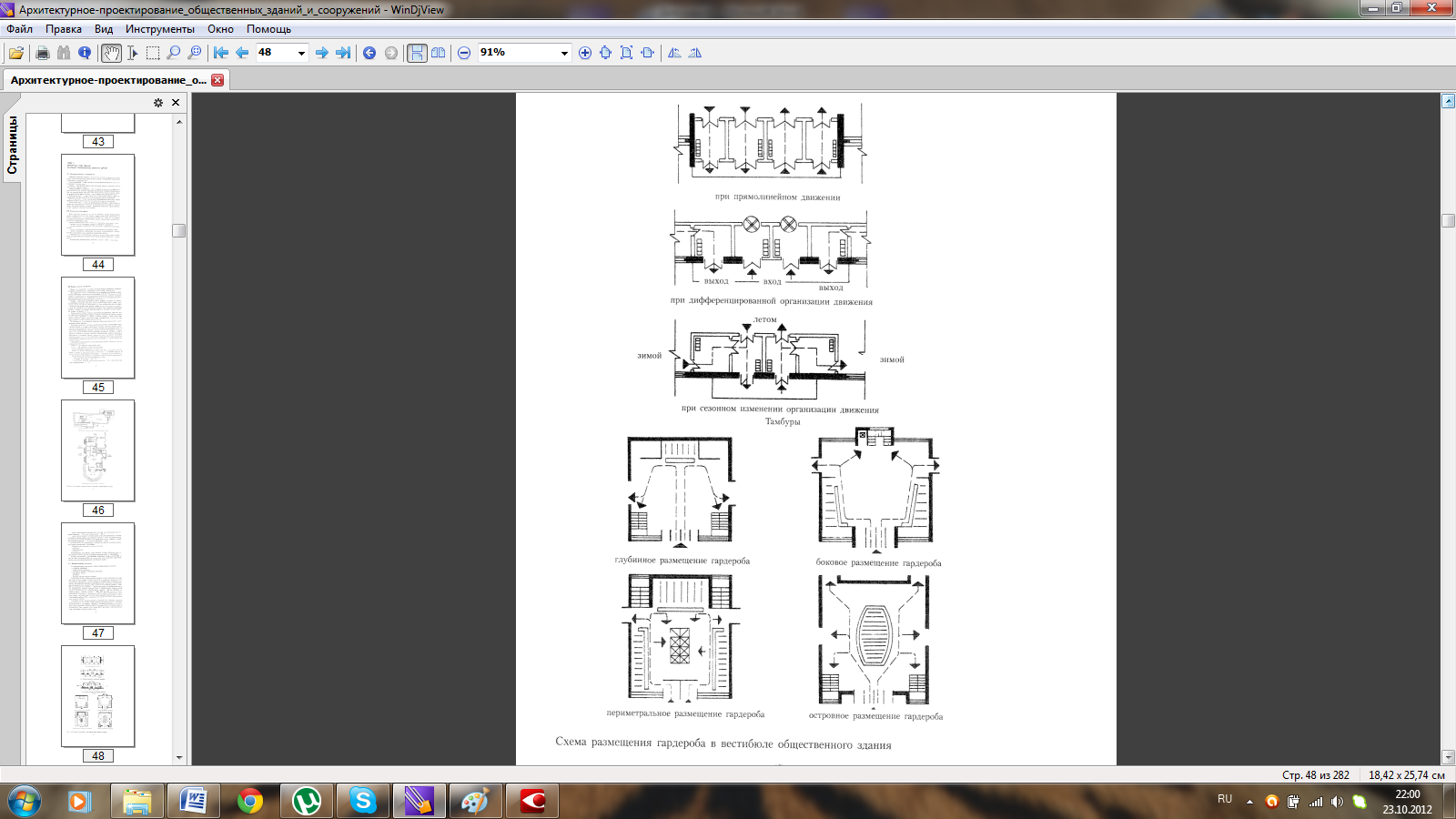Open the Помощь menu

pyautogui.click(x=268, y=29)
